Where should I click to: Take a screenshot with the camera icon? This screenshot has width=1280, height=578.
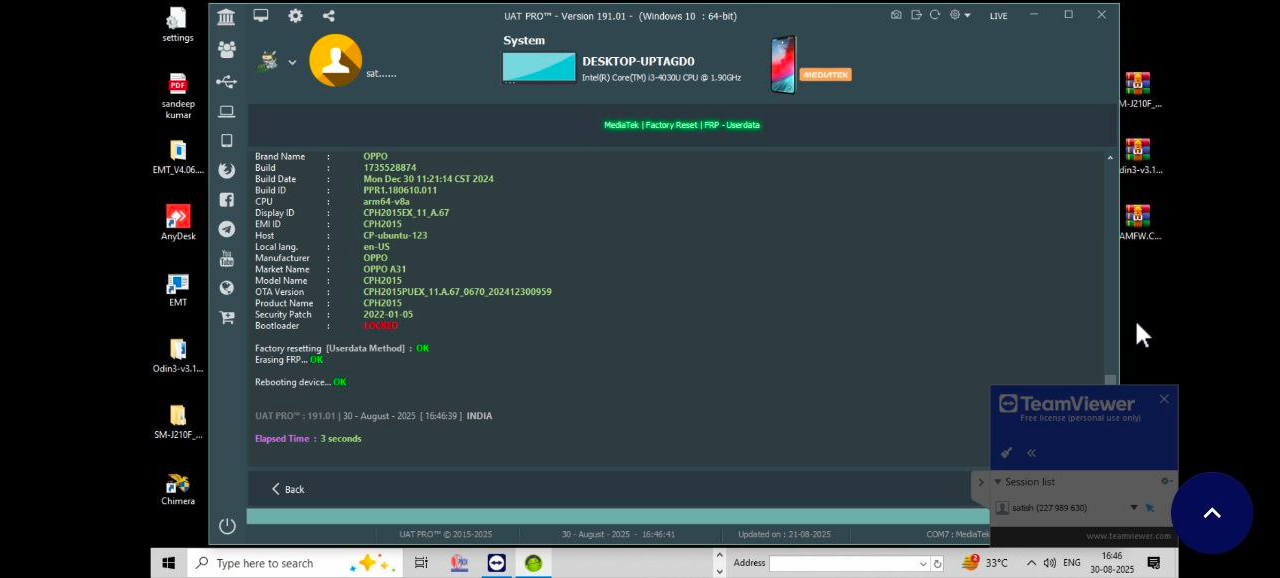point(896,15)
